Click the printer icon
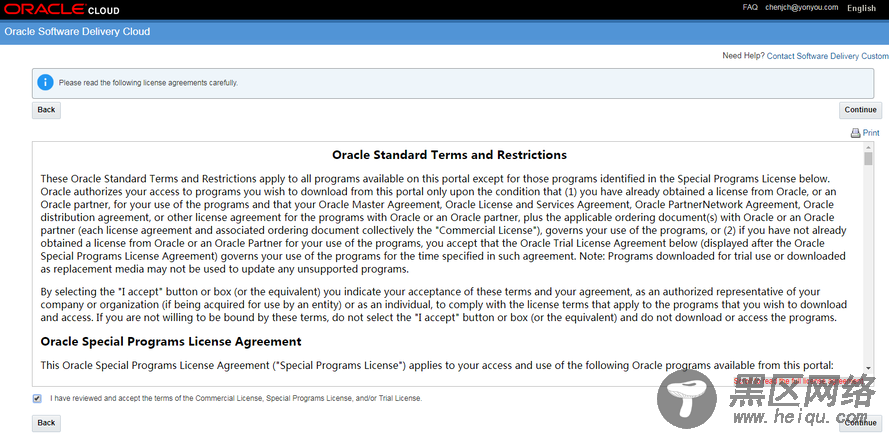The image size is (889, 434). [856, 133]
